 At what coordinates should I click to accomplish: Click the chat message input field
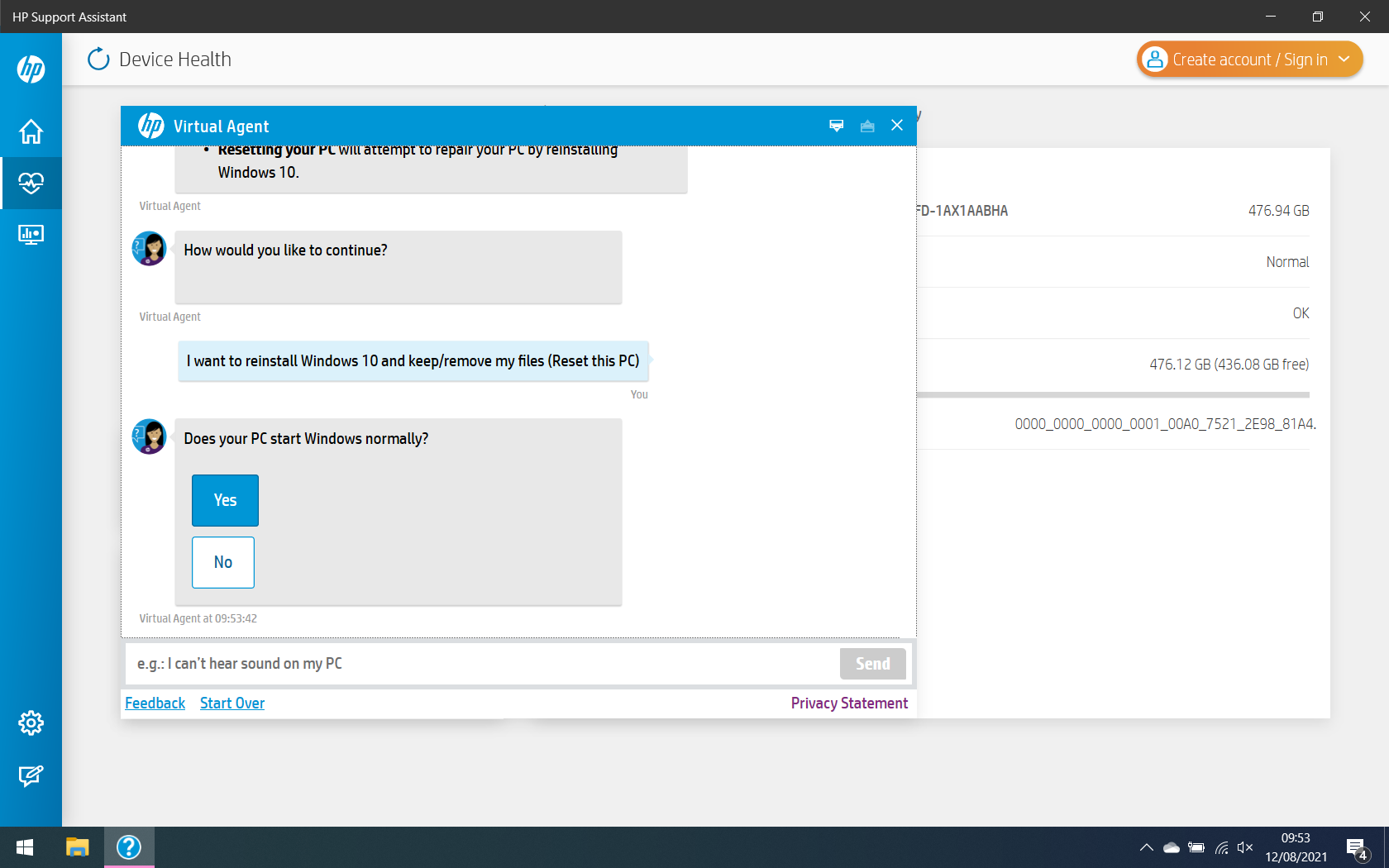point(484,664)
